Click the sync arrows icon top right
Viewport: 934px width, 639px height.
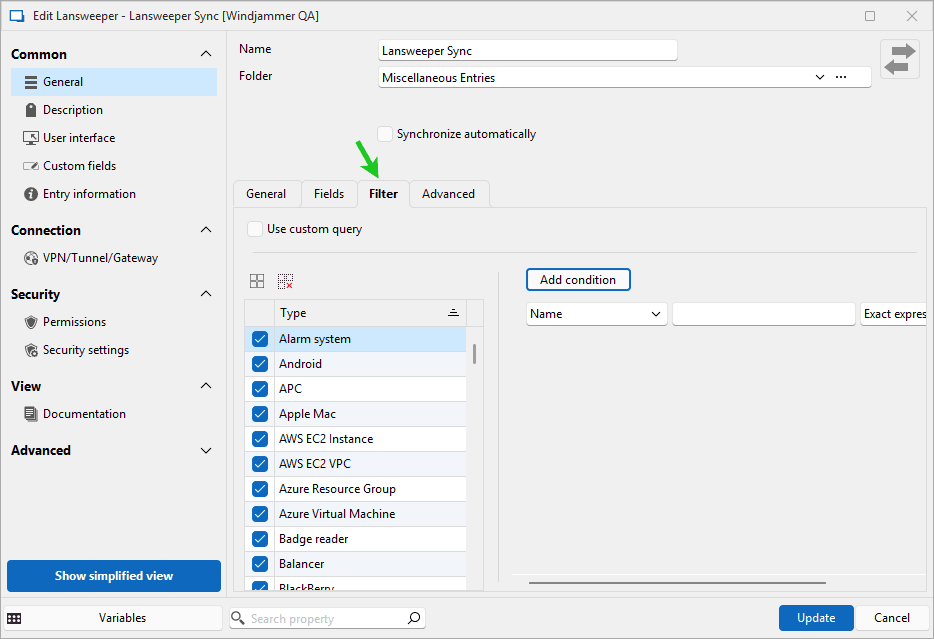tap(899, 59)
